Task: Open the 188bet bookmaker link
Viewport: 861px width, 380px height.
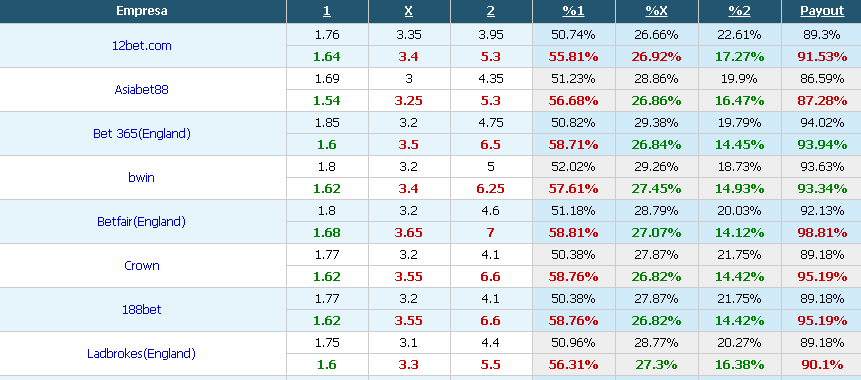Action: [142, 310]
